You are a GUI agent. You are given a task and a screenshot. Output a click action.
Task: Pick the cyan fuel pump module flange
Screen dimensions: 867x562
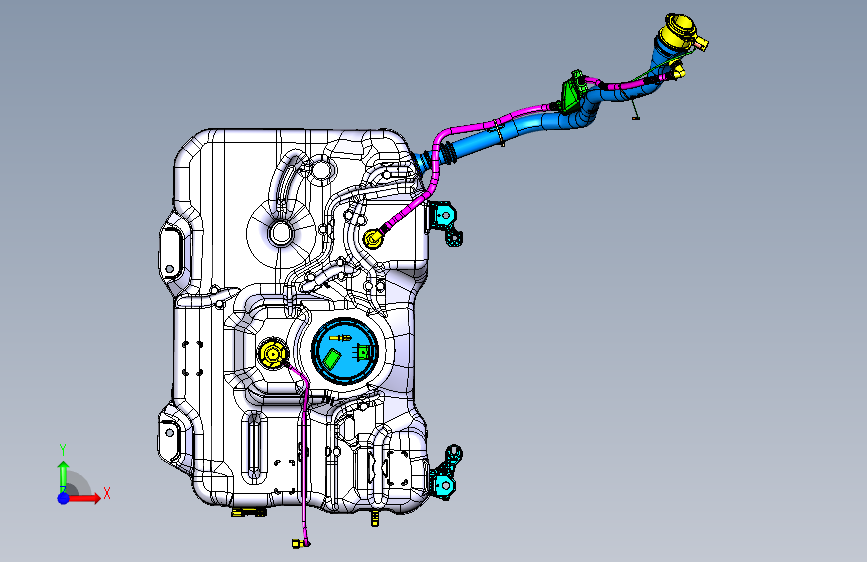pos(345,350)
